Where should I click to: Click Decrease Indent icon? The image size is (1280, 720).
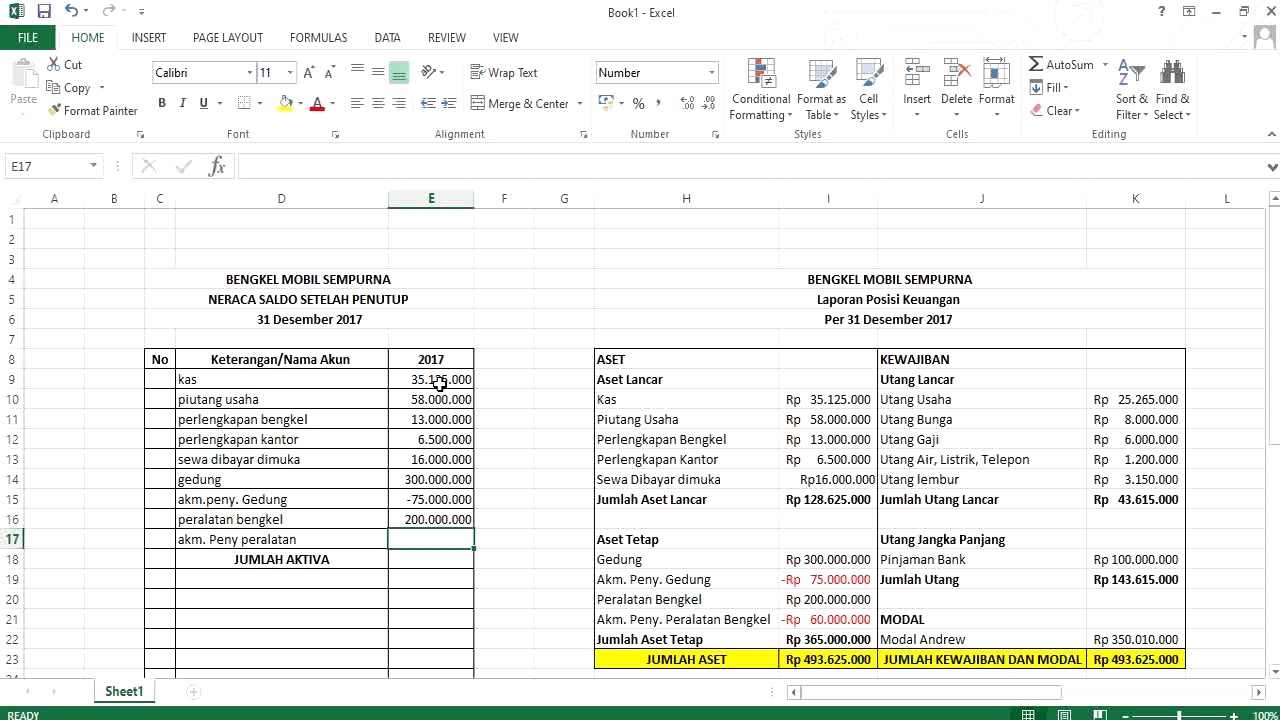428,103
